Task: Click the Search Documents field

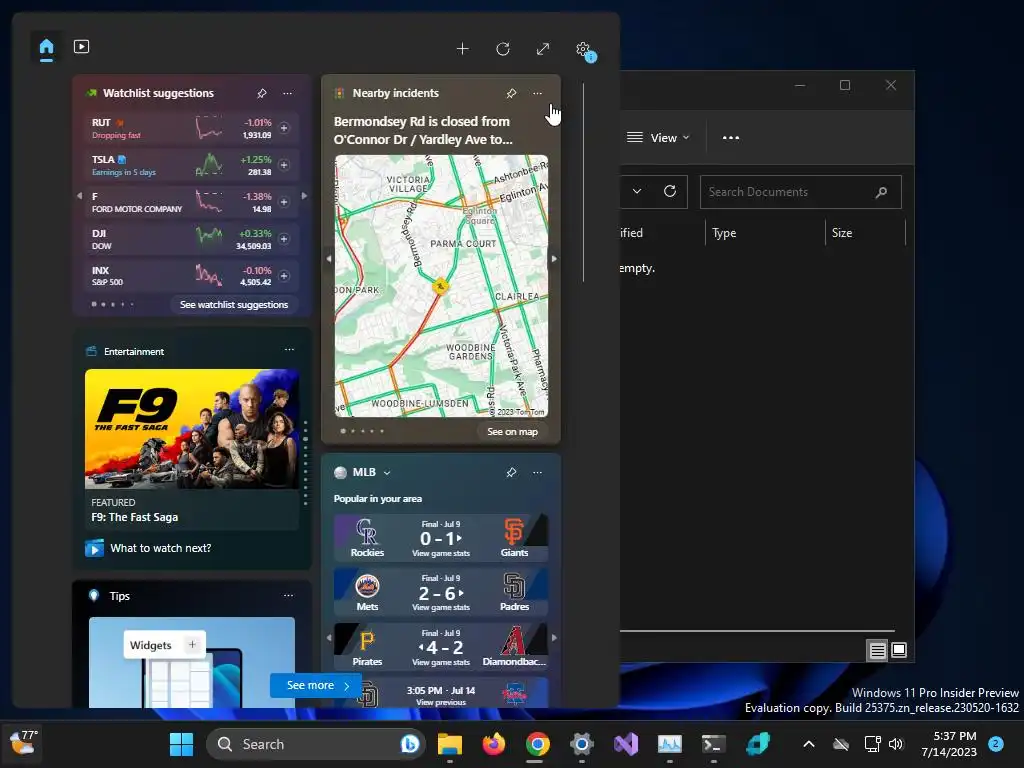Action: pyautogui.click(x=801, y=192)
